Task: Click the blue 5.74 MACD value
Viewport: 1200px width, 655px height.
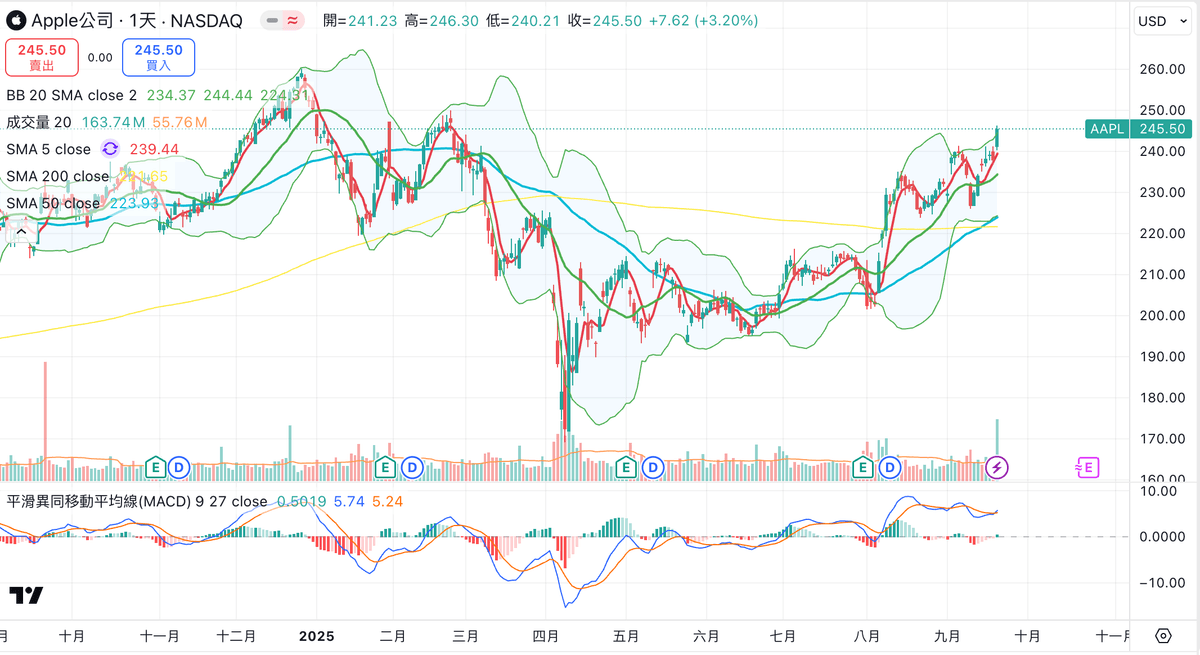Action: (x=350, y=501)
